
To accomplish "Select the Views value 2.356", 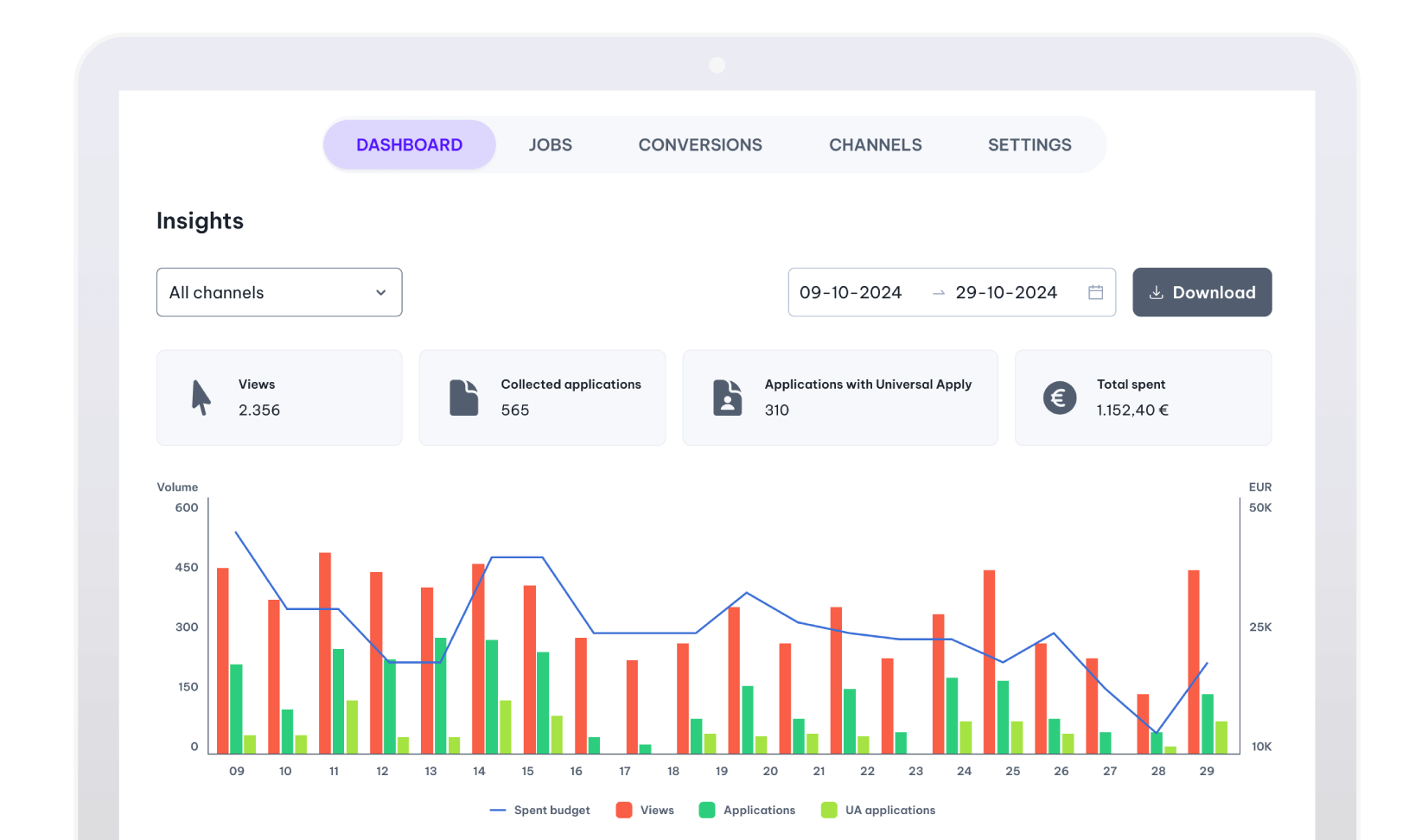I will point(259,410).
